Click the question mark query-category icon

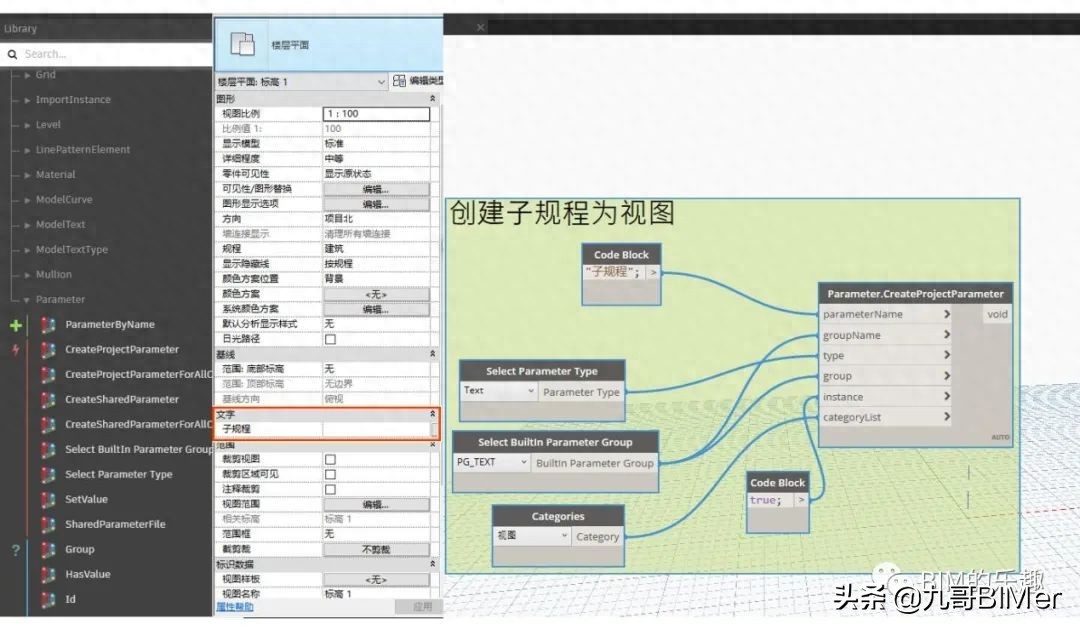[x=16, y=550]
